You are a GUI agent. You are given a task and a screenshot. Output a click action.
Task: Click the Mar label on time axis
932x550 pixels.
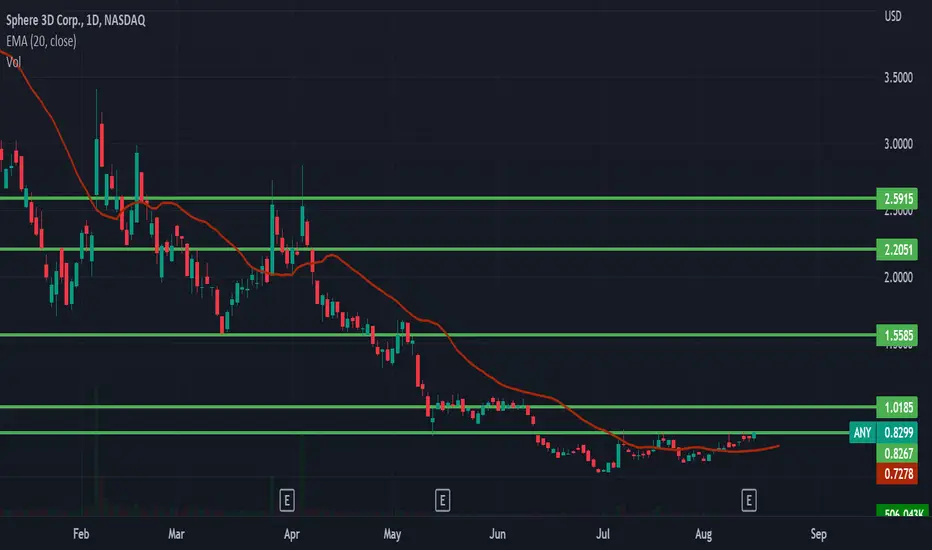coord(176,534)
